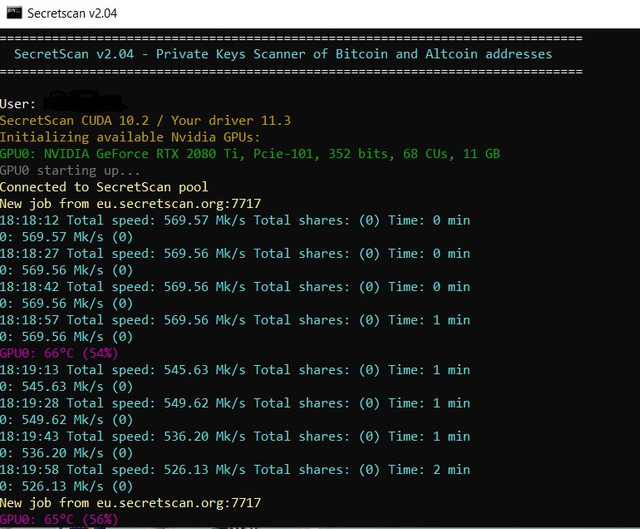Click the 'GPU0: 65°C (56%)' temperature line
Viewport: 640px width, 529px height.
click(59, 520)
